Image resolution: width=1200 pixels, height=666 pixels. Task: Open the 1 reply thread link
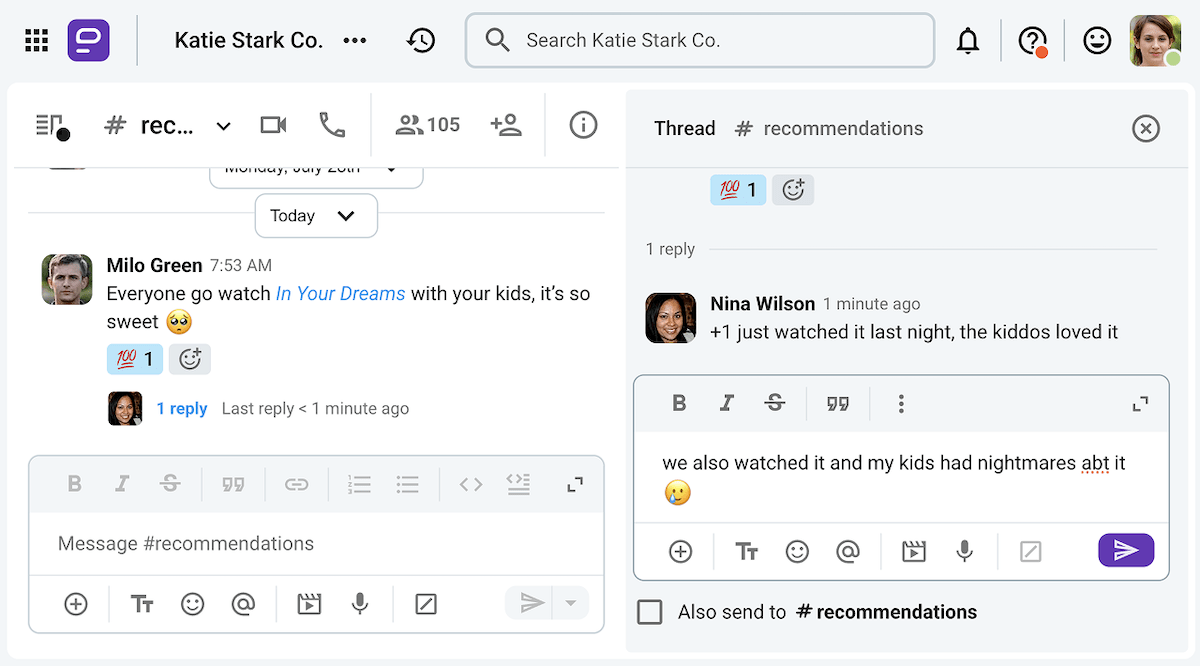point(182,408)
